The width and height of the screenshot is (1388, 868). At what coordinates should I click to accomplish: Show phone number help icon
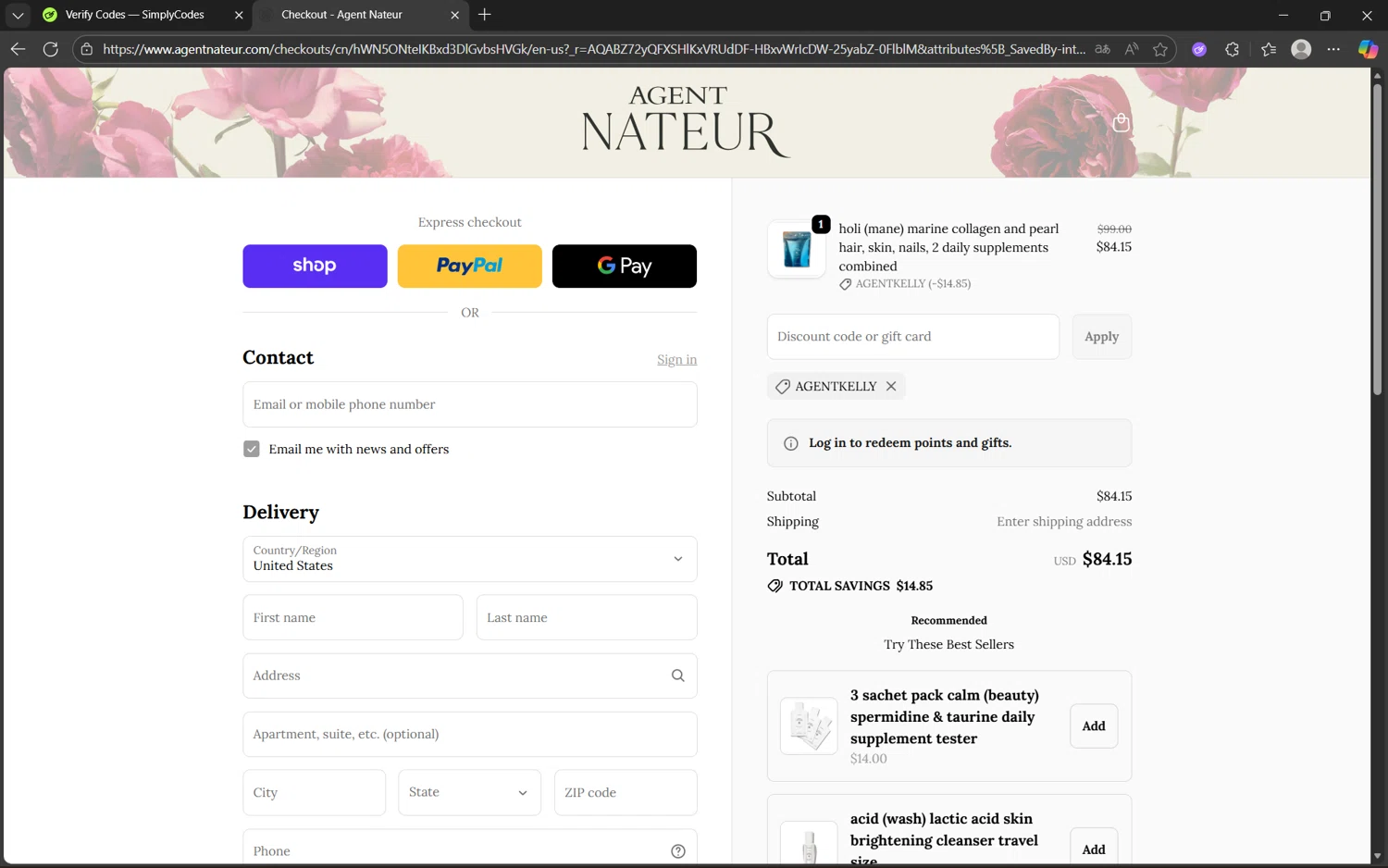coord(678,851)
